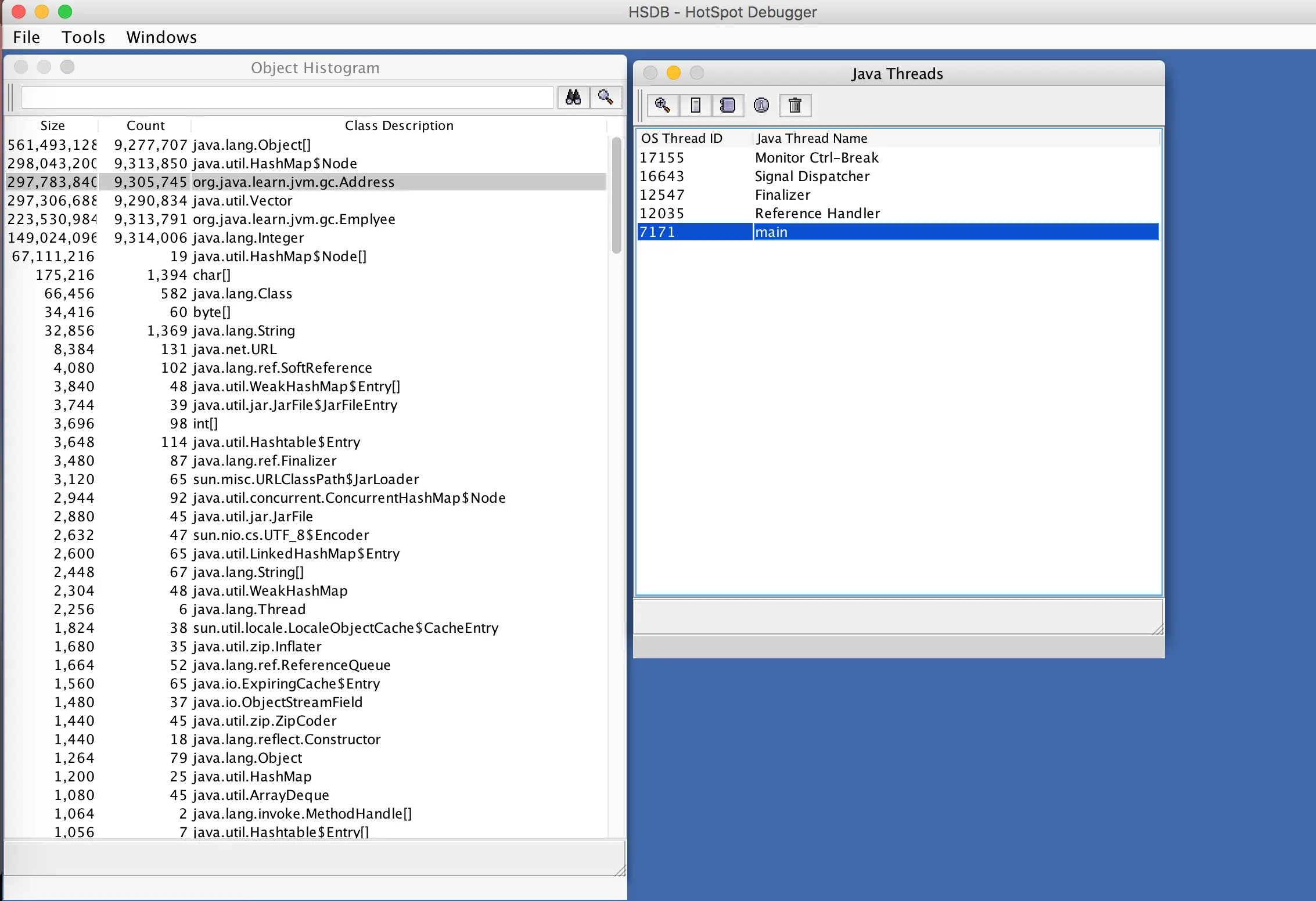
Task: Open Stack Memory toolbar icon
Action: click(695, 106)
